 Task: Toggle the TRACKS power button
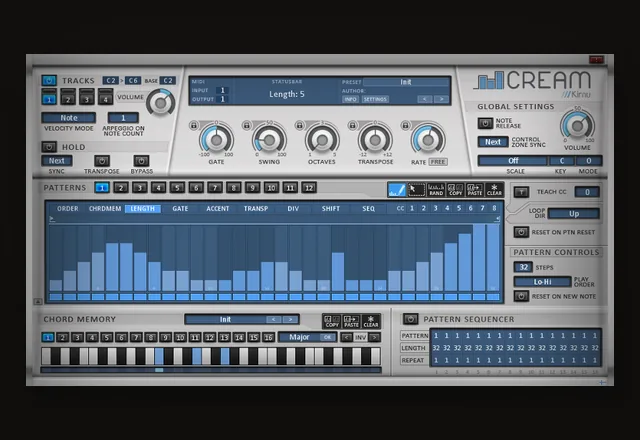tap(49, 80)
